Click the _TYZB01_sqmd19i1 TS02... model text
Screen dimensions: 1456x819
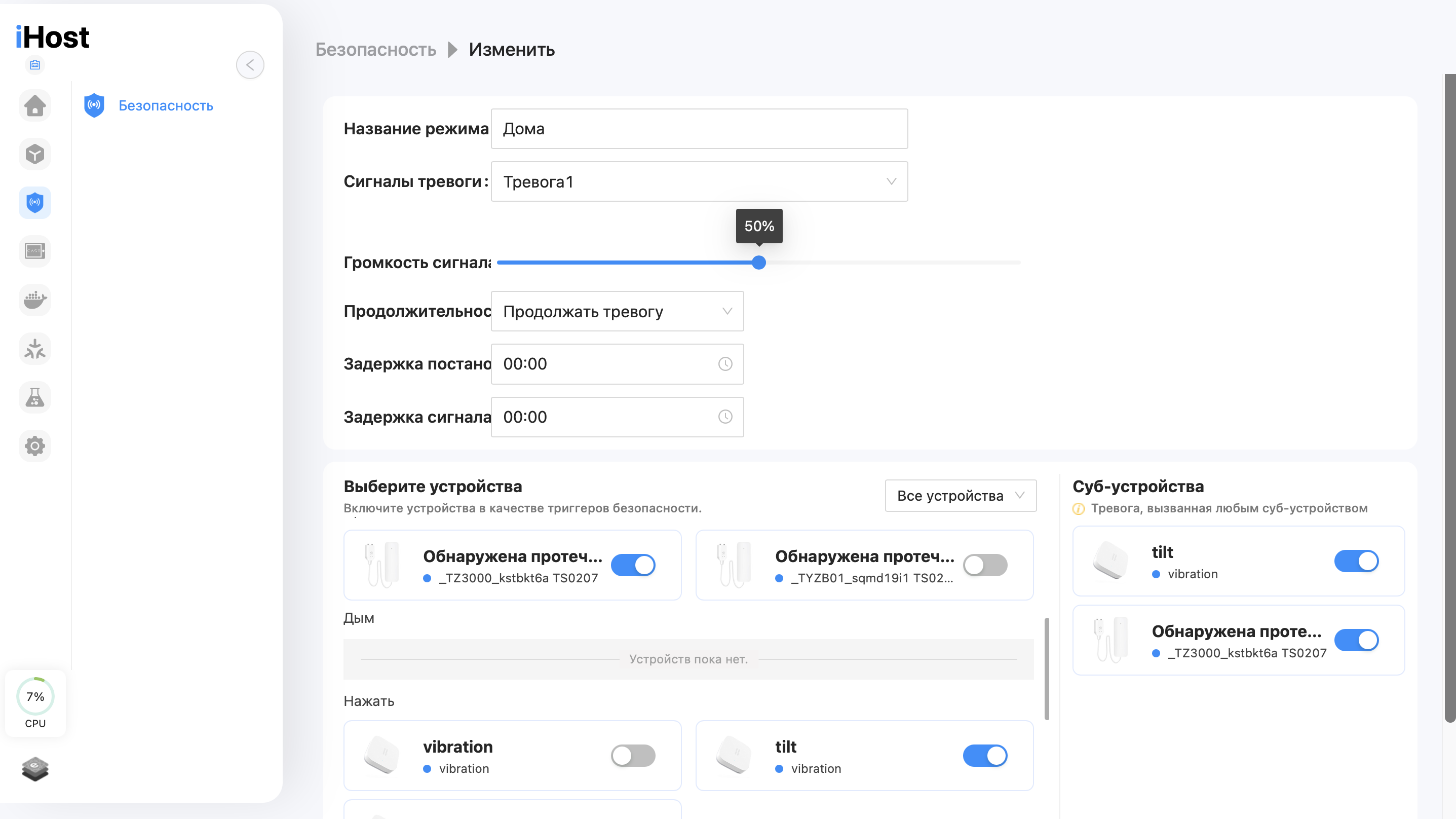click(x=871, y=578)
